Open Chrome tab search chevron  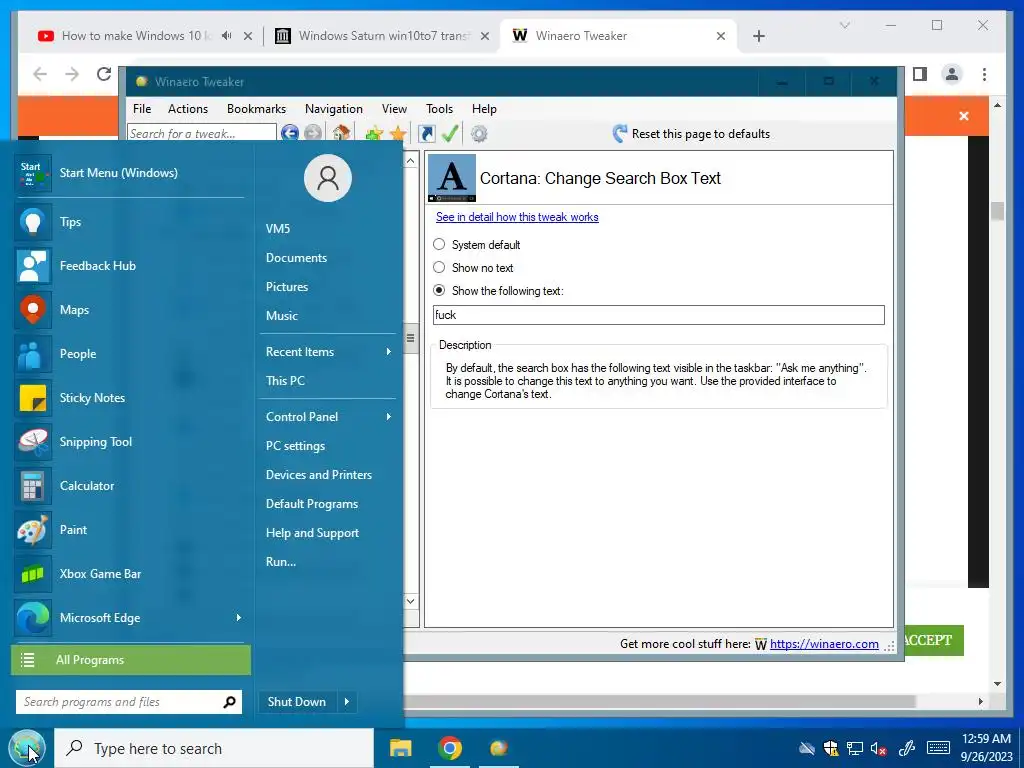(x=844, y=25)
